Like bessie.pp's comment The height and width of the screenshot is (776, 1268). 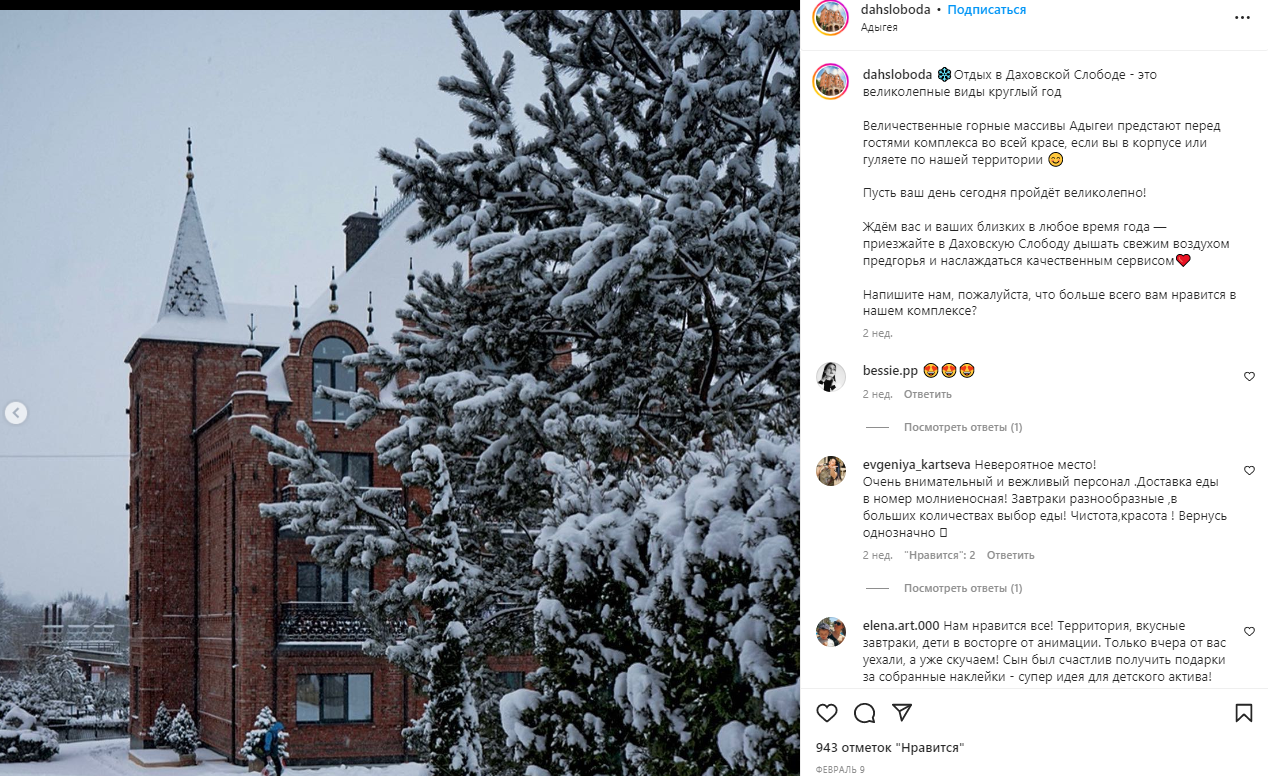point(1249,377)
